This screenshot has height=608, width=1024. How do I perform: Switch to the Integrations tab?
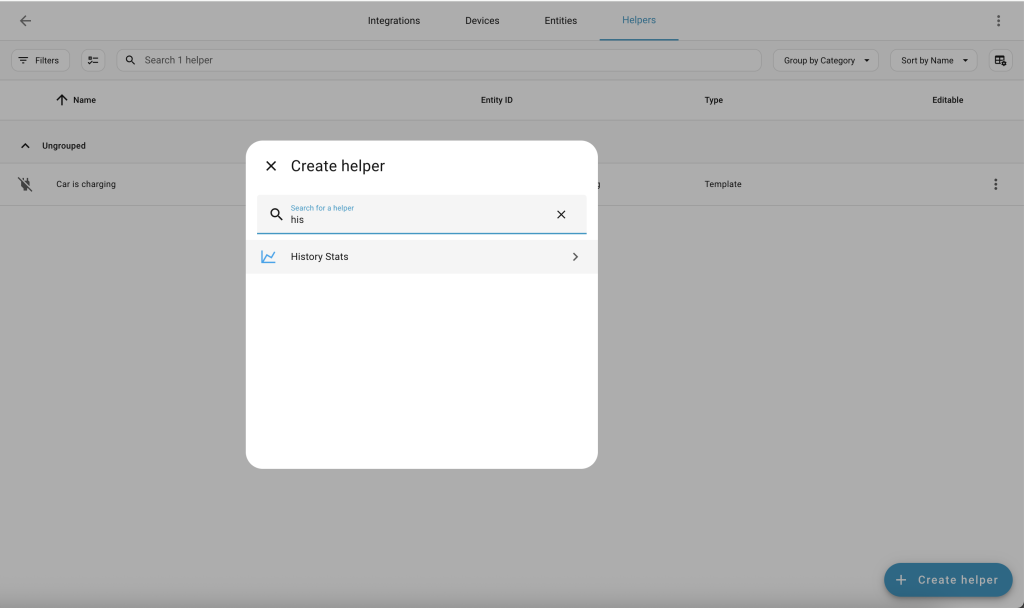coord(394,21)
